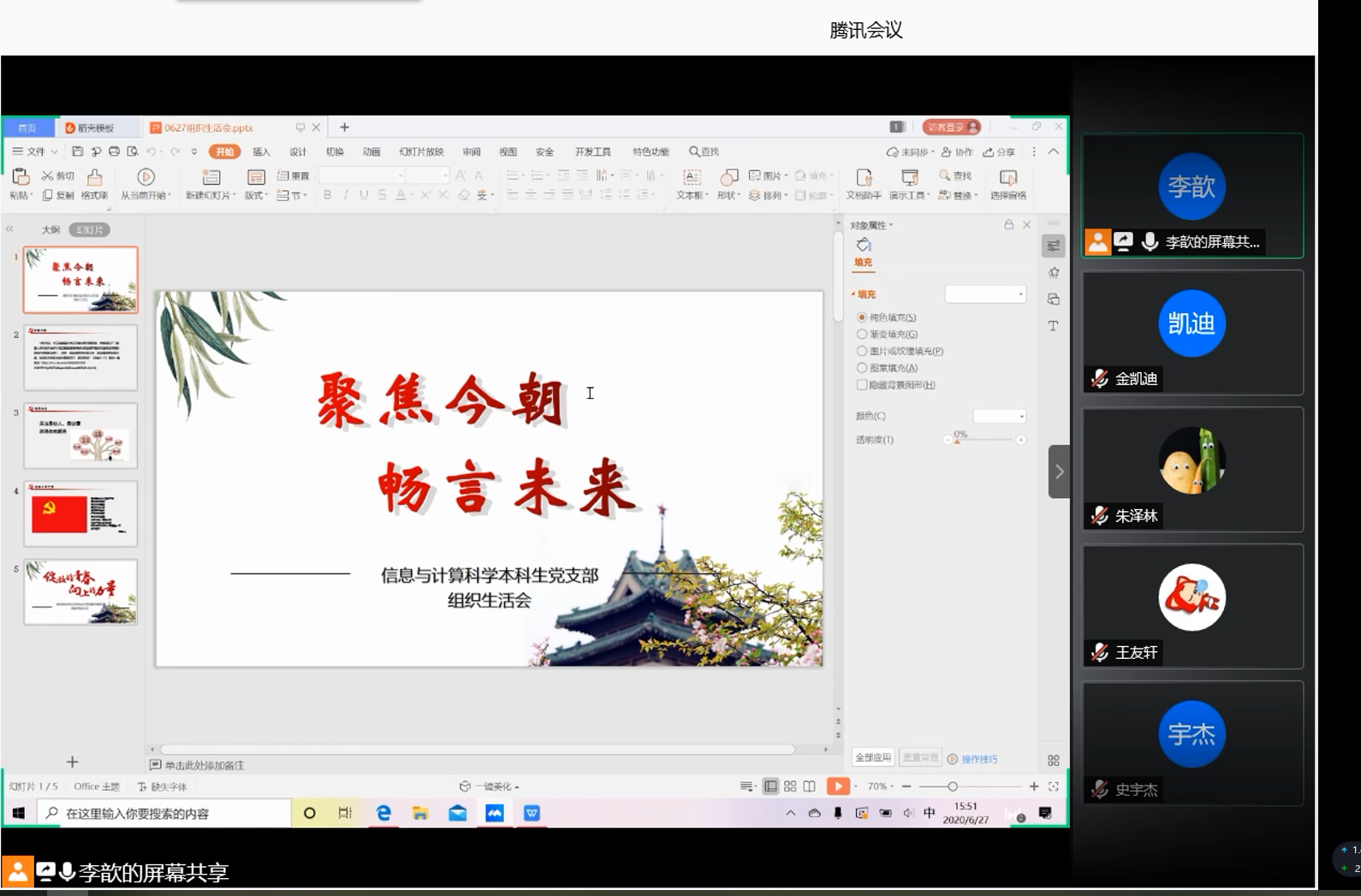The height and width of the screenshot is (896, 1361).
Task: Expand the 填充 fill preset dropdown
Action: pos(985,294)
